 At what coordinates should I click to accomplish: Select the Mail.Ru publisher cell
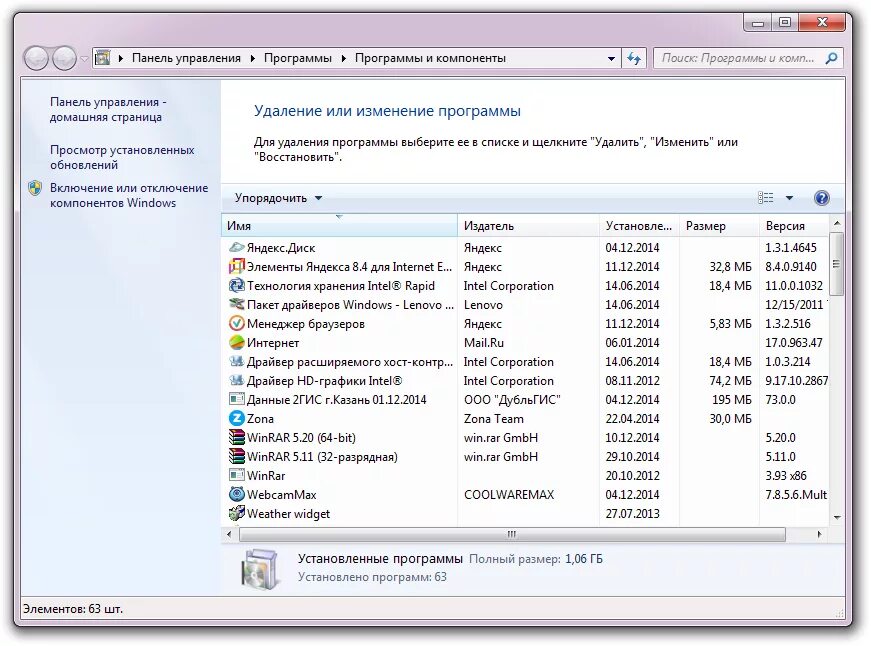tap(483, 342)
